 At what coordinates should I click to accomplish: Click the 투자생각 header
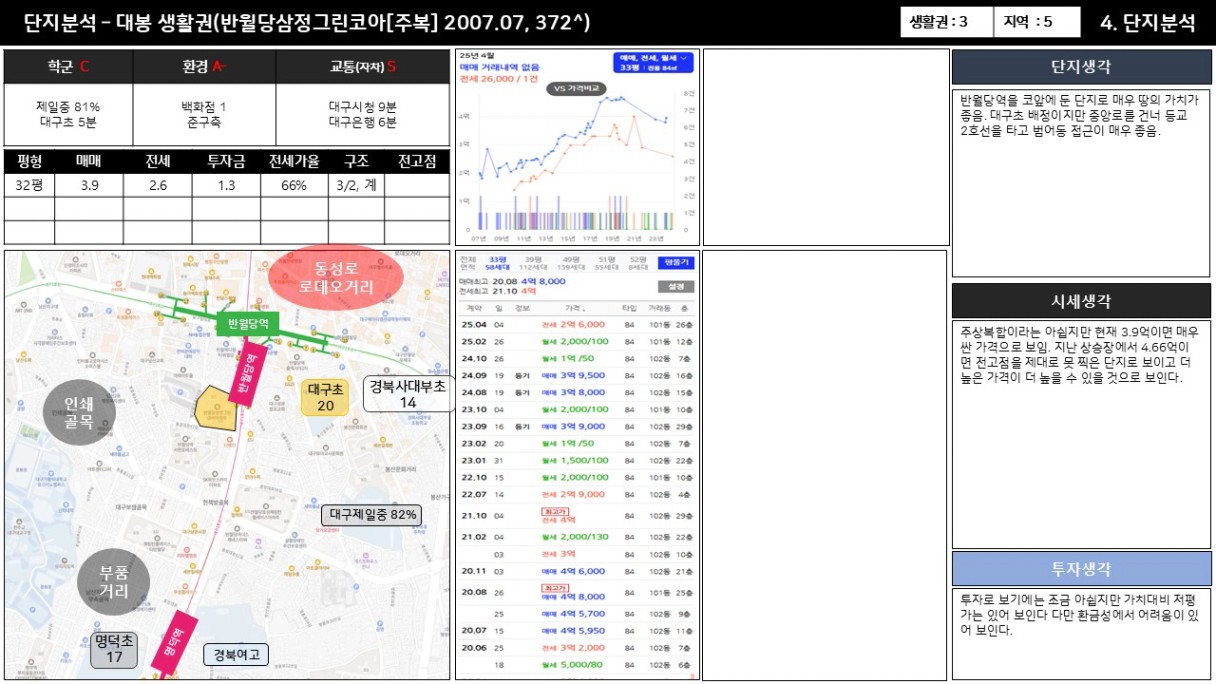[x=1080, y=569]
